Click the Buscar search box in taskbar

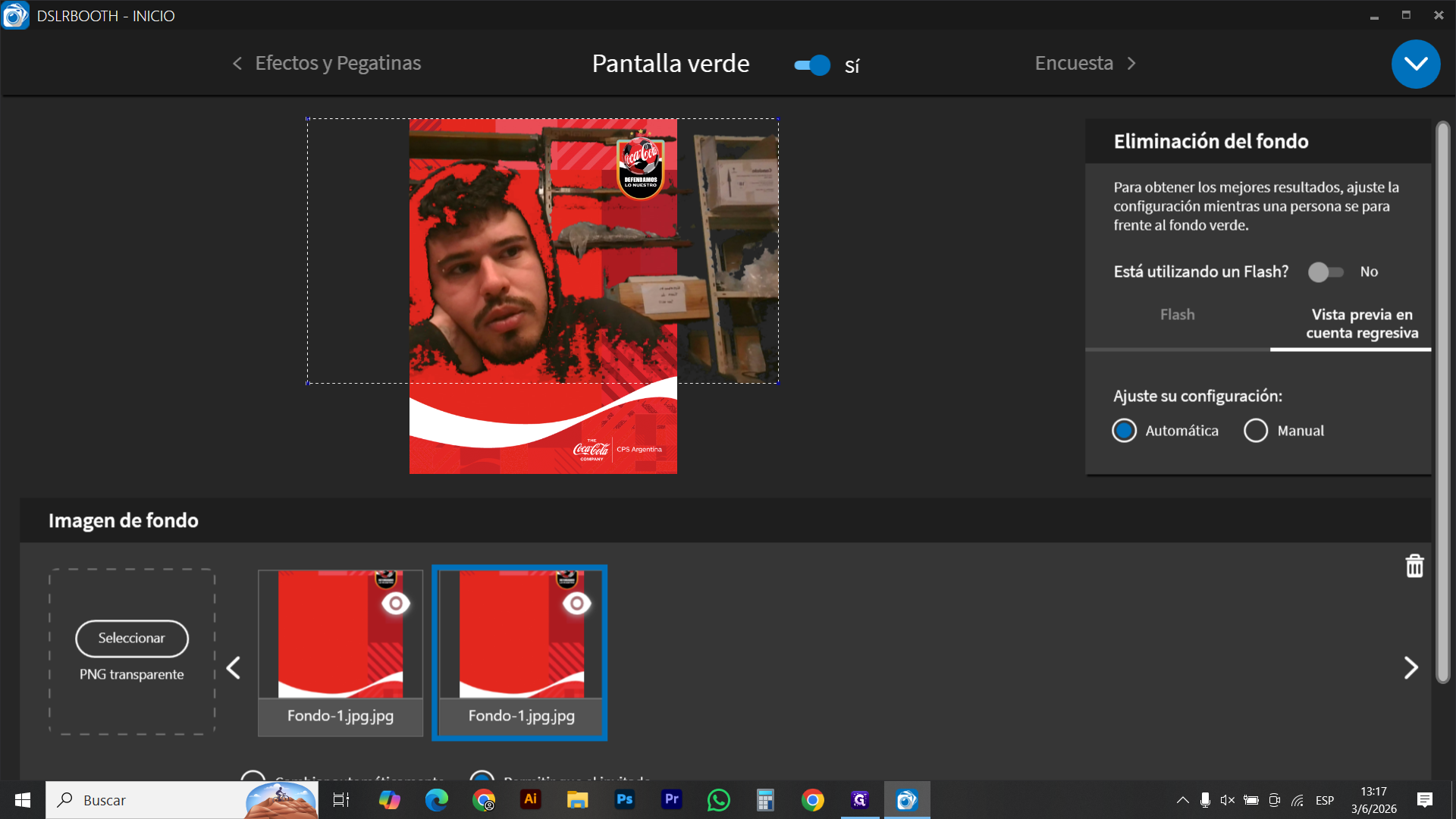click(182, 800)
